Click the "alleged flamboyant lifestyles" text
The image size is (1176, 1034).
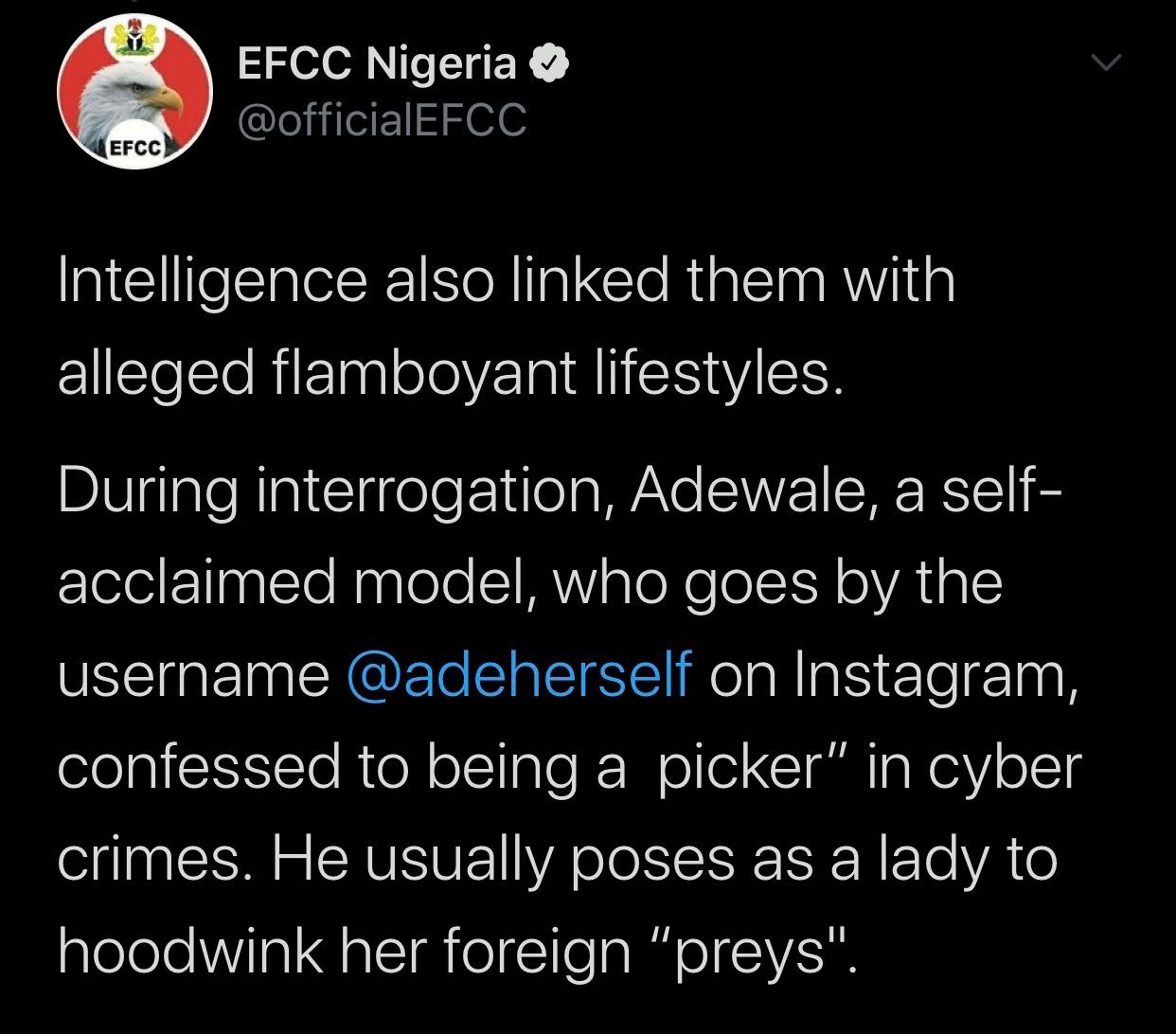tap(449, 373)
